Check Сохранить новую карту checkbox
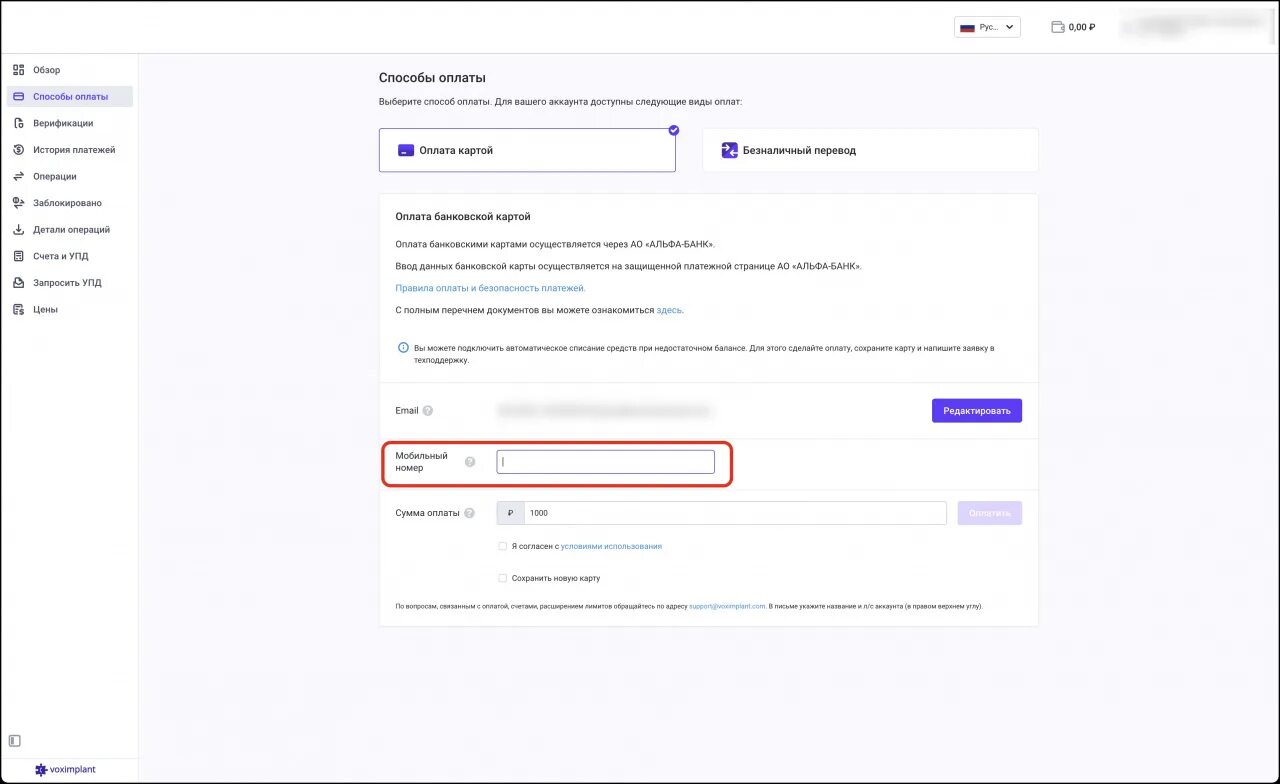1280x784 pixels. click(x=502, y=578)
